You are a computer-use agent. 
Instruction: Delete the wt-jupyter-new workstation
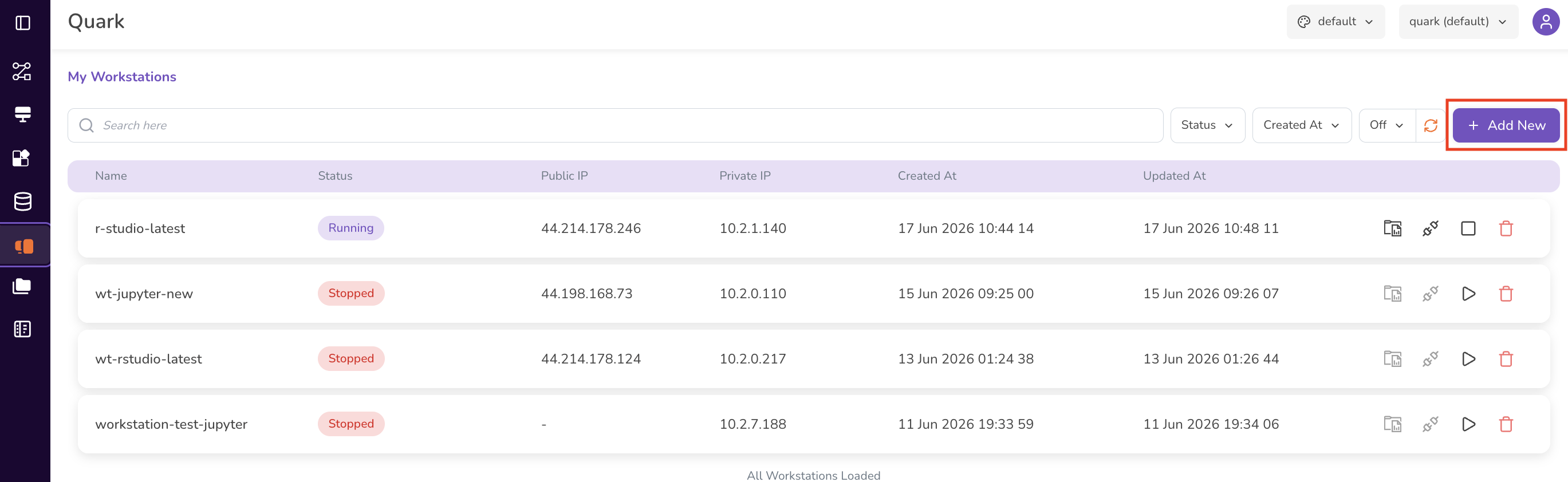tap(1506, 293)
